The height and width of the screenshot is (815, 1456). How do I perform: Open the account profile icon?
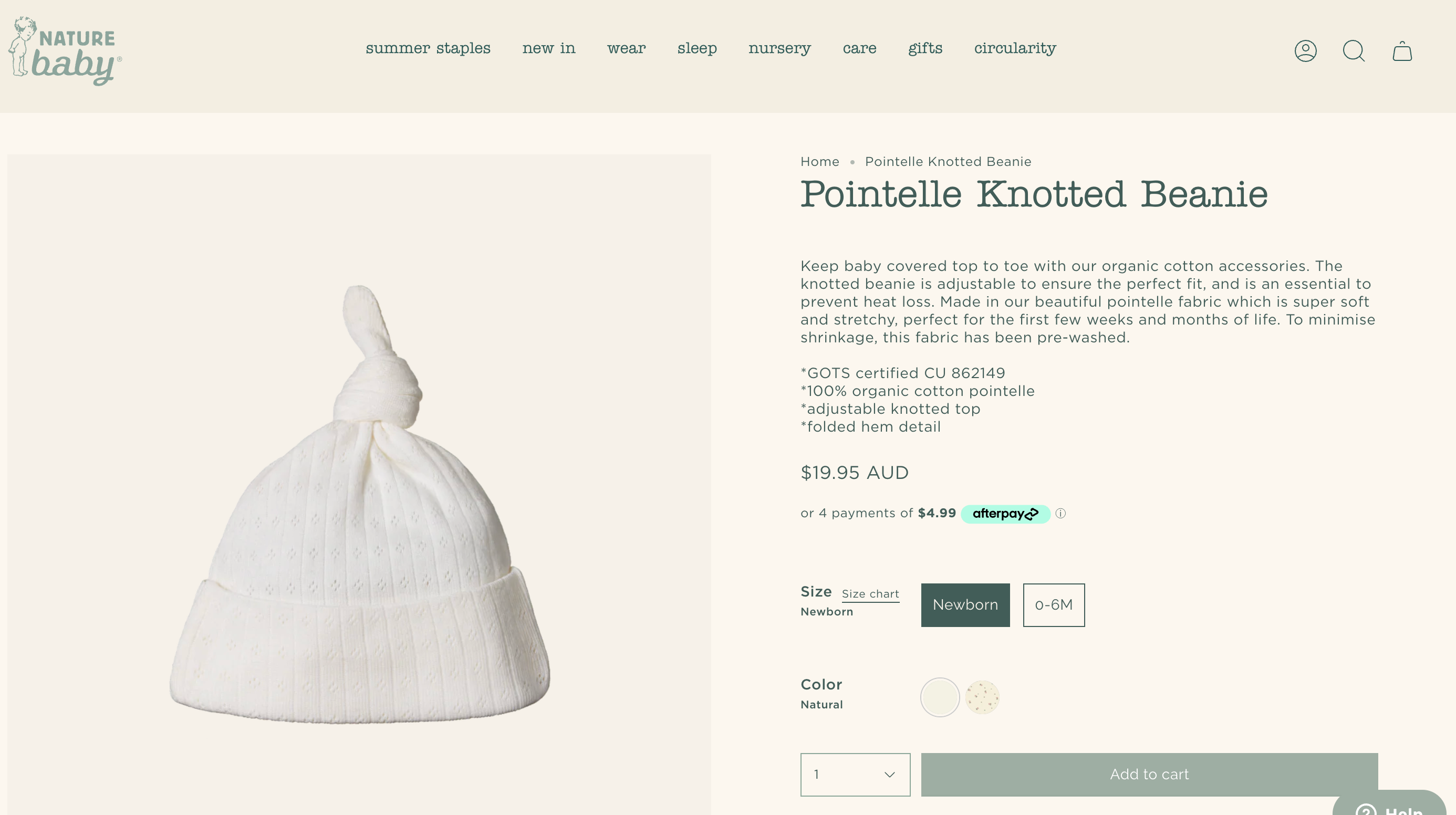[1305, 51]
